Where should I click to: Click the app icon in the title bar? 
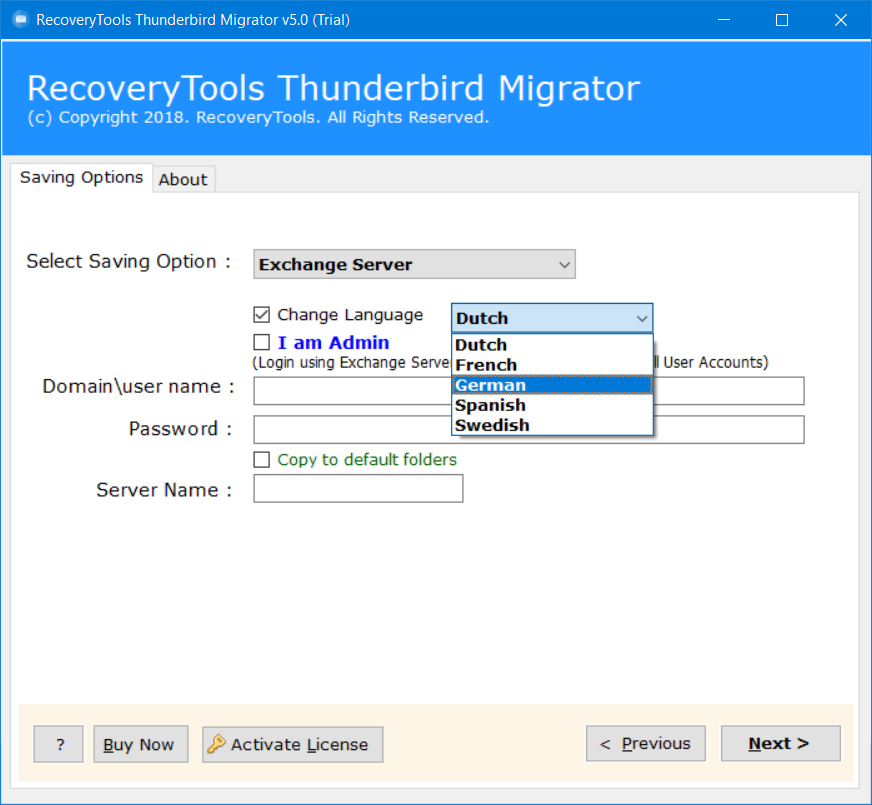coord(21,20)
